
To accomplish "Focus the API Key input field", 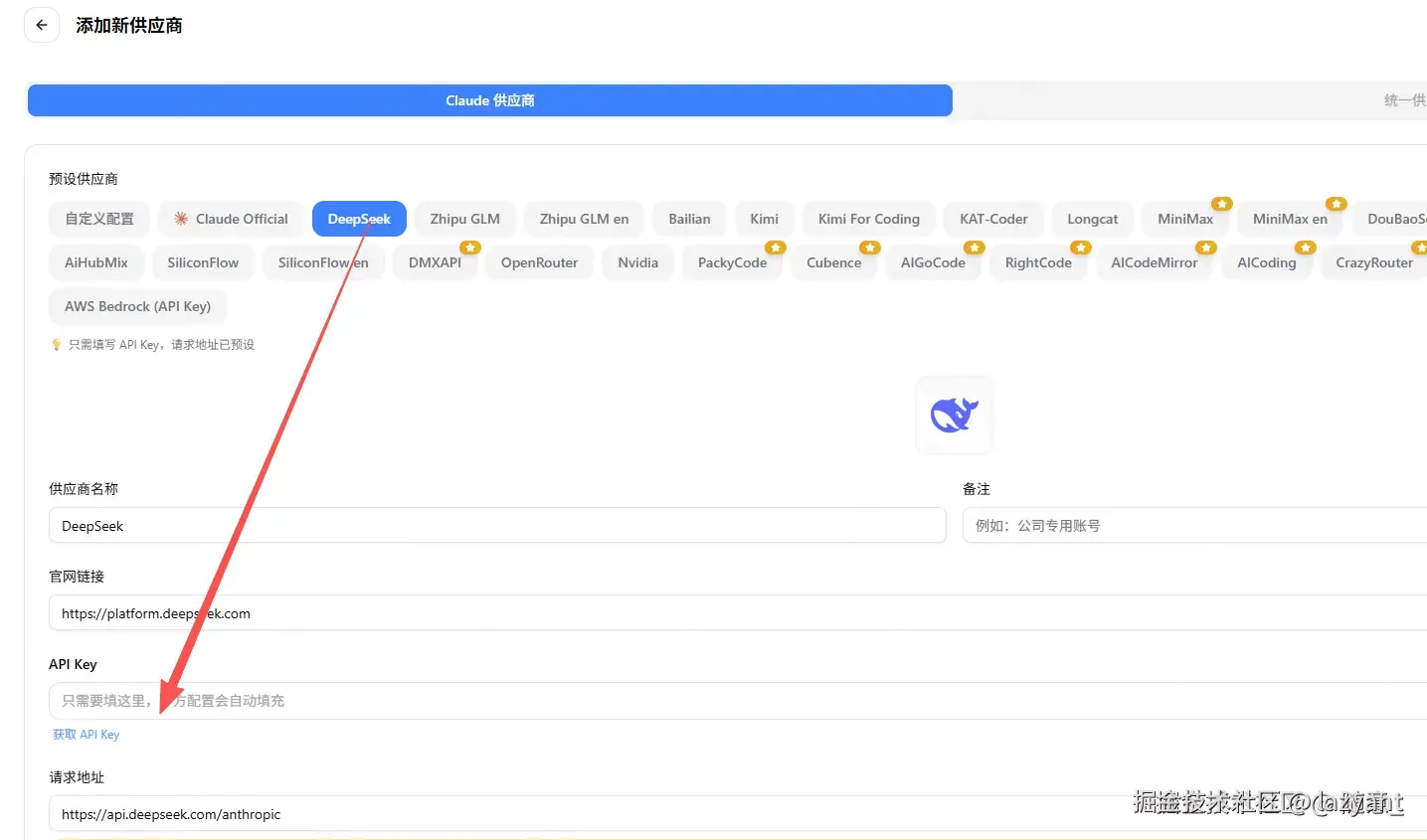I will pos(738,701).
